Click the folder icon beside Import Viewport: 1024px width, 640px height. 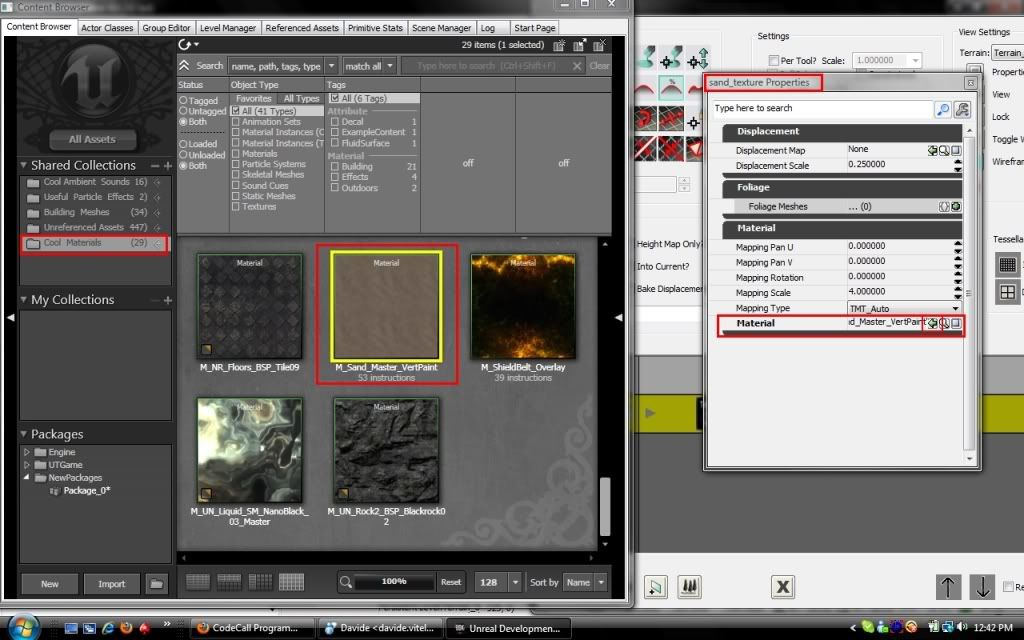157,584
